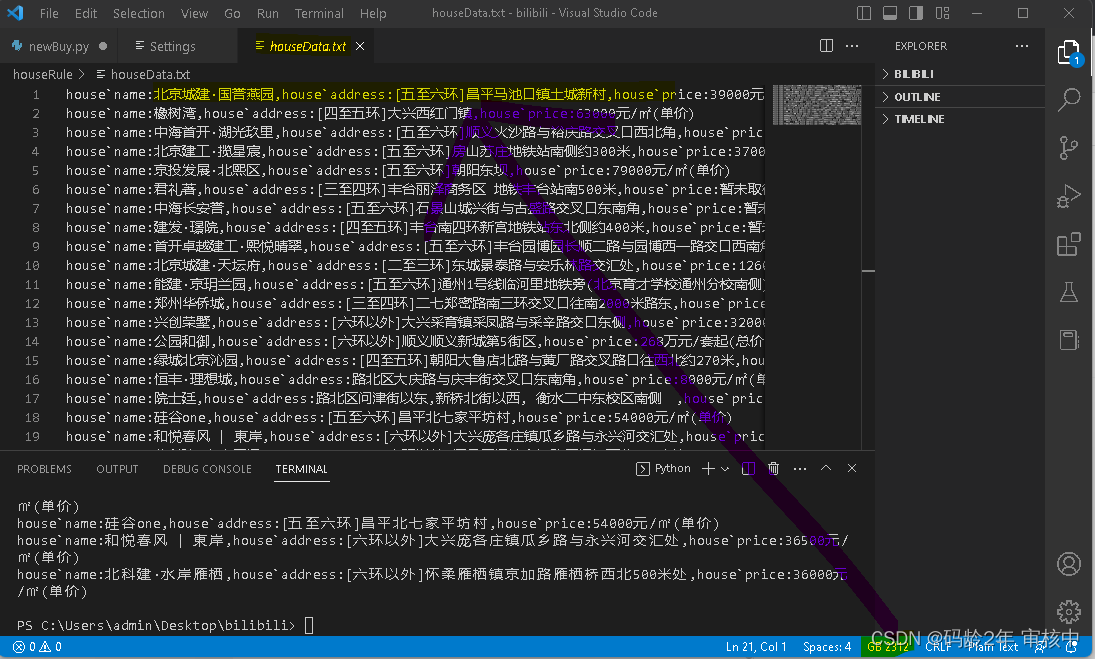The width and height of the screenshot is (1095, 659).
Task: Open Explorer Views and More Actions ellipsis
Action: [x=1022, y=46]
